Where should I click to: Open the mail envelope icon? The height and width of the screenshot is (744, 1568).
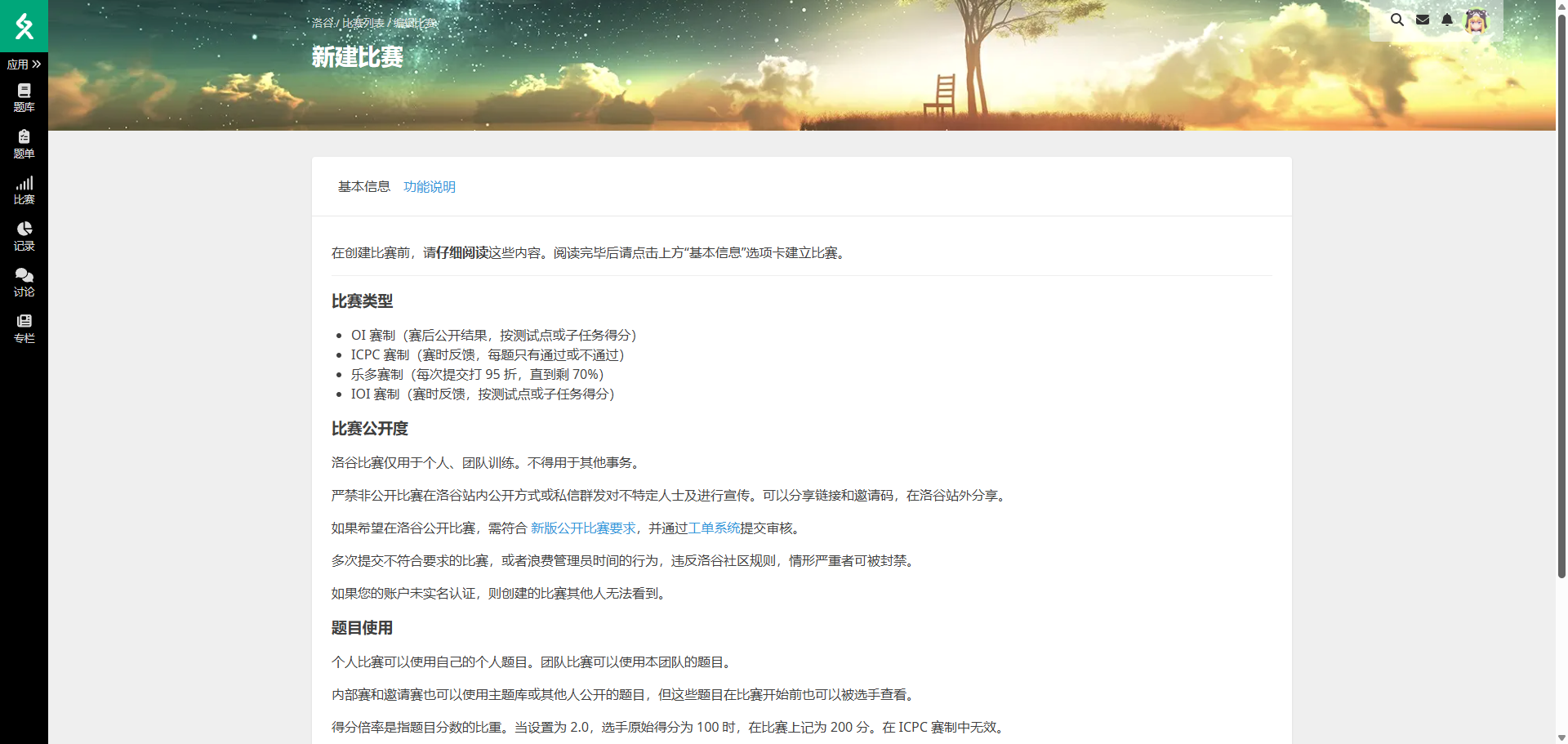pos(1423,20)
